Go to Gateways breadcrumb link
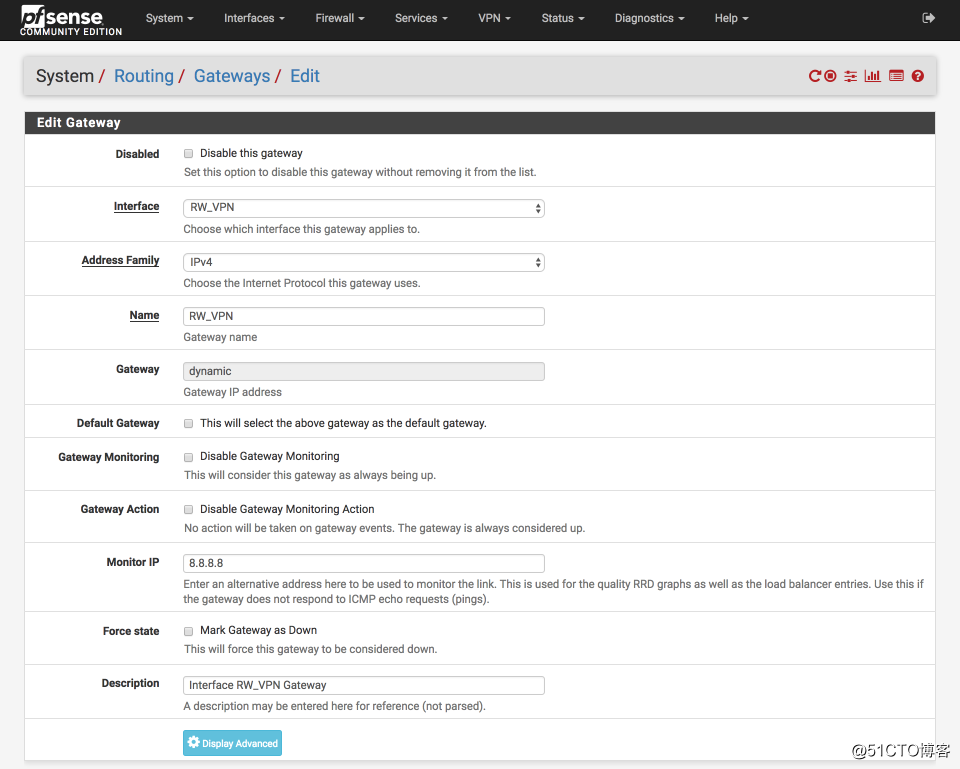 point(232,76)
